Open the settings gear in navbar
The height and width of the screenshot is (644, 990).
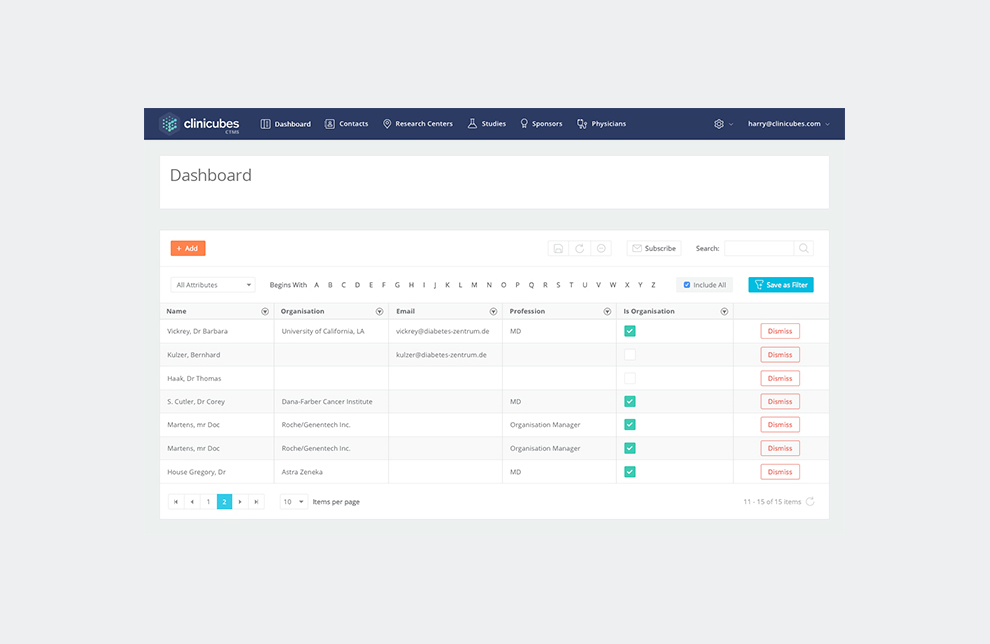coord(719,124)
